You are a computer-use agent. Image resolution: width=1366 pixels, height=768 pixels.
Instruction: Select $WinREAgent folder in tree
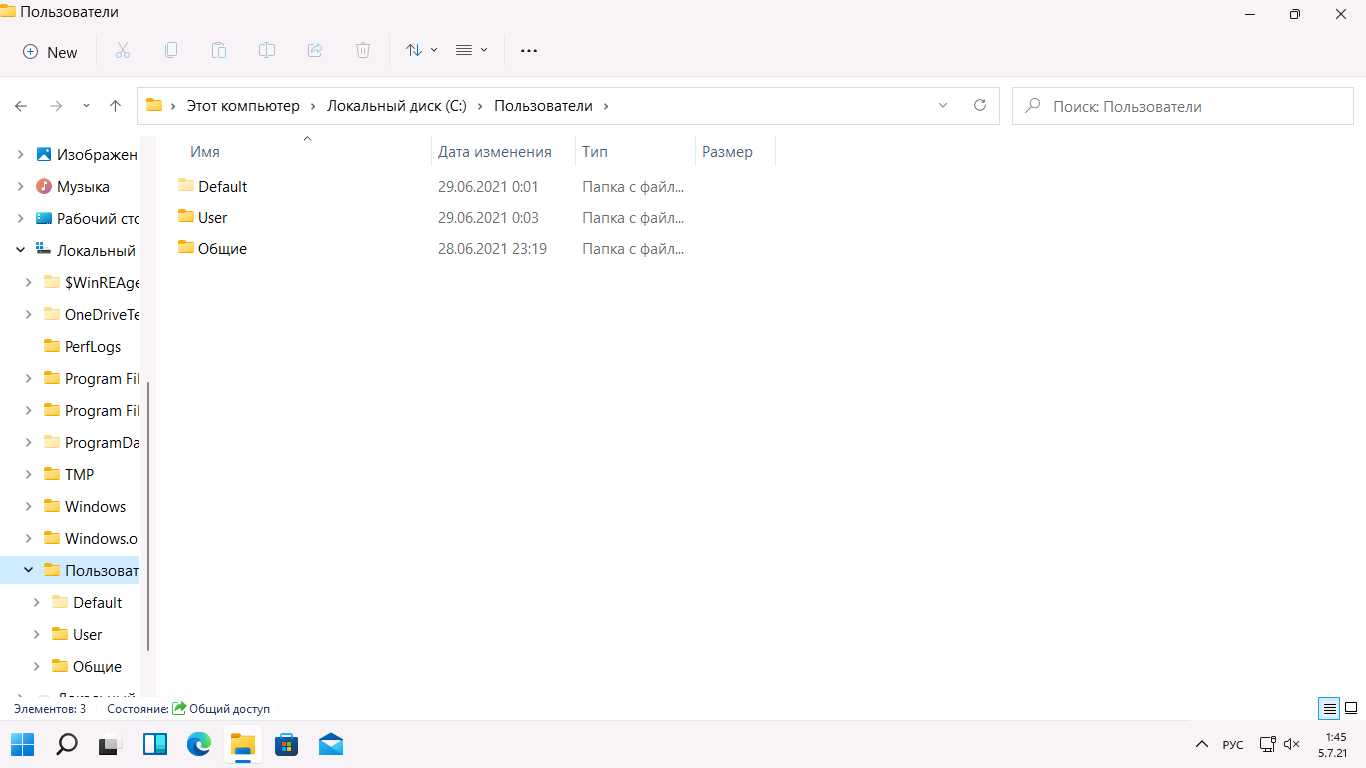point(102,283)
